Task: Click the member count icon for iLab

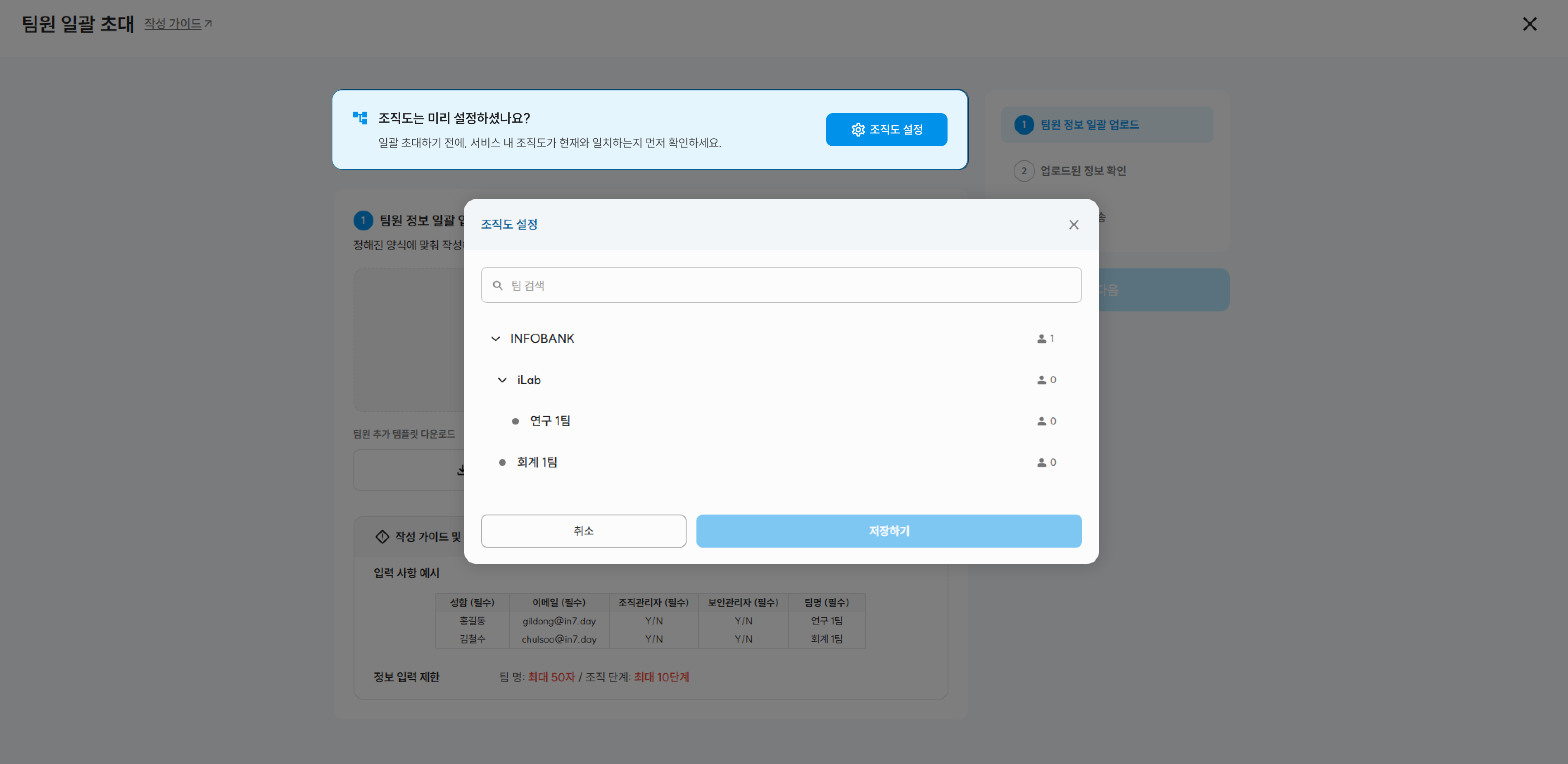Action: tap(1041, 380)
